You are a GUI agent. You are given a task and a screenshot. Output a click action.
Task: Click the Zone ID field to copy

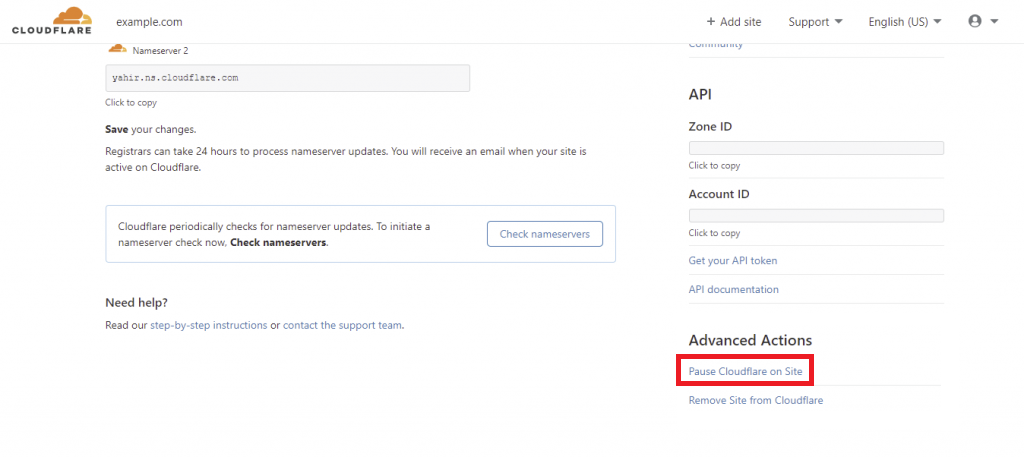click(816, 148)
